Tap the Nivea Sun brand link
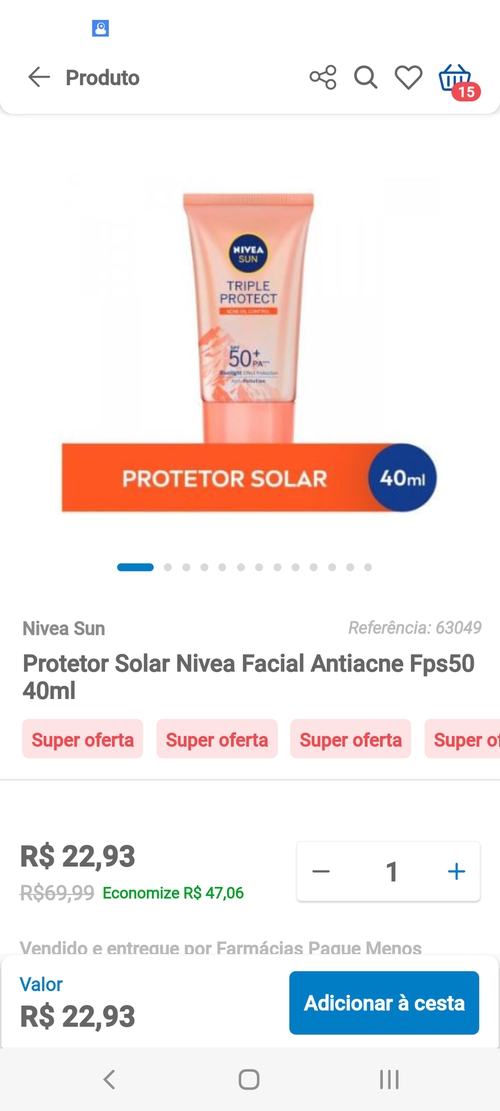The width and height of the screenshot is (500, 1111). (x=64, y=628)
